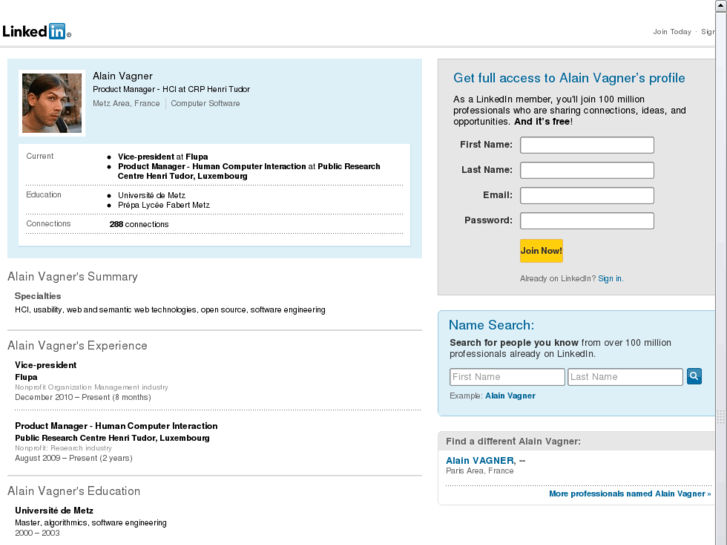Image resolution: width=727 pixels, height=545 pixels.
Task: Open the Alain Vagner example link
Action: tap(510, 396)
